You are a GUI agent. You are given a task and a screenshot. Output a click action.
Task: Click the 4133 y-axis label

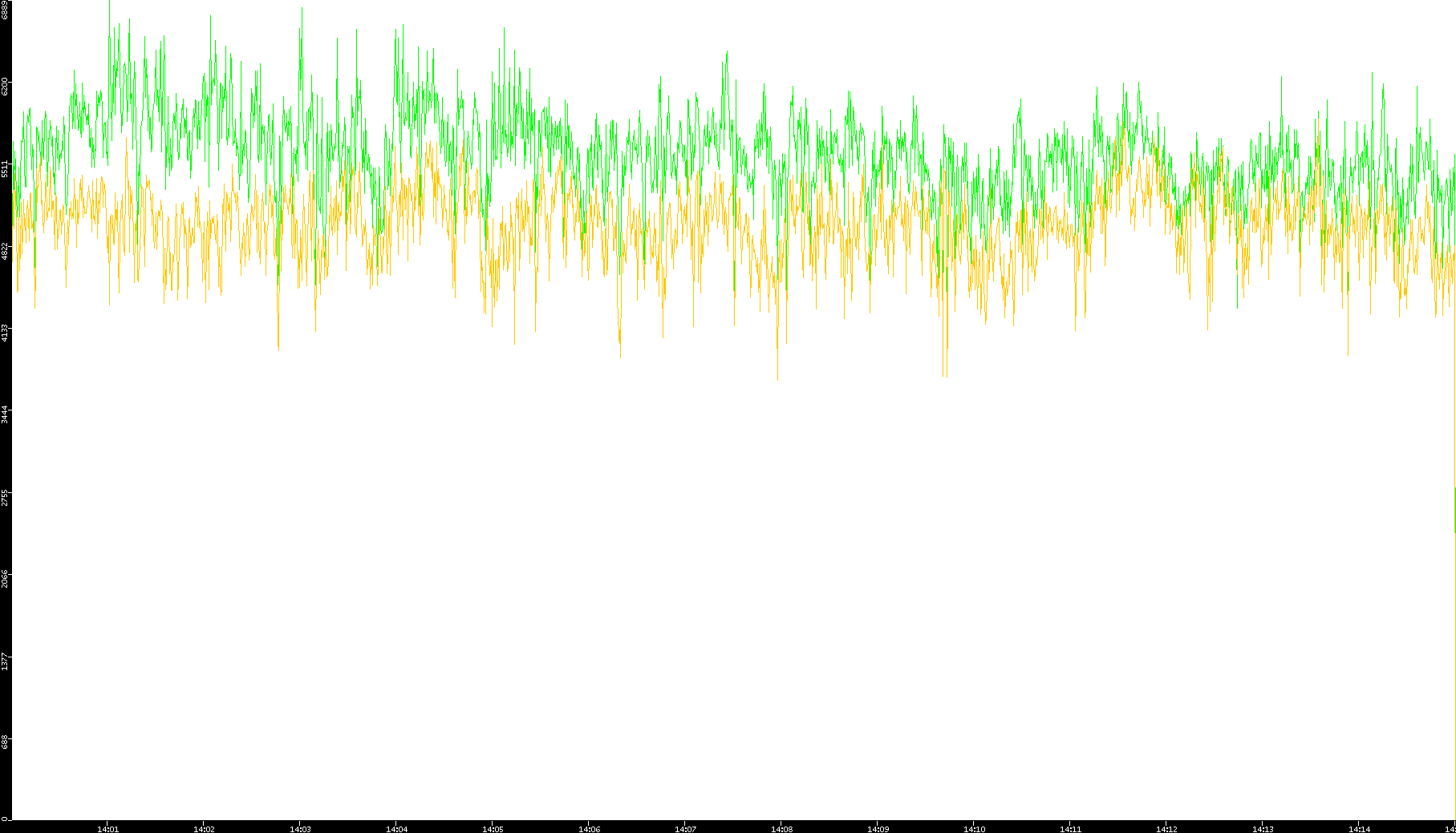(x=5, y=333)
